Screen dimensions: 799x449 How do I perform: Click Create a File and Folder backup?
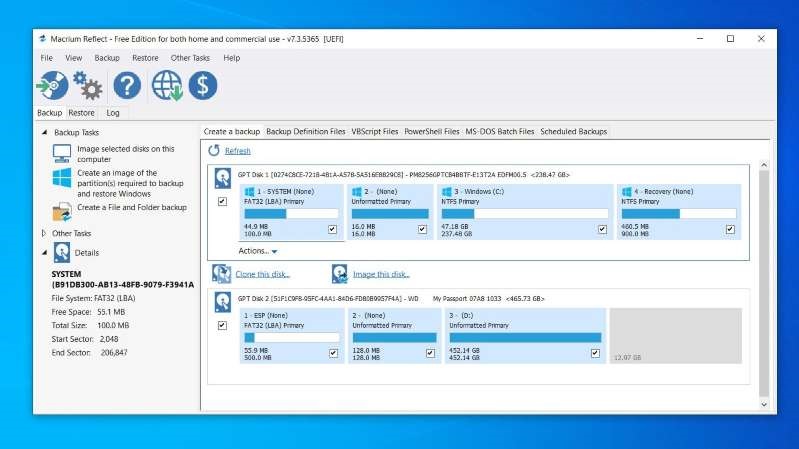132,207
